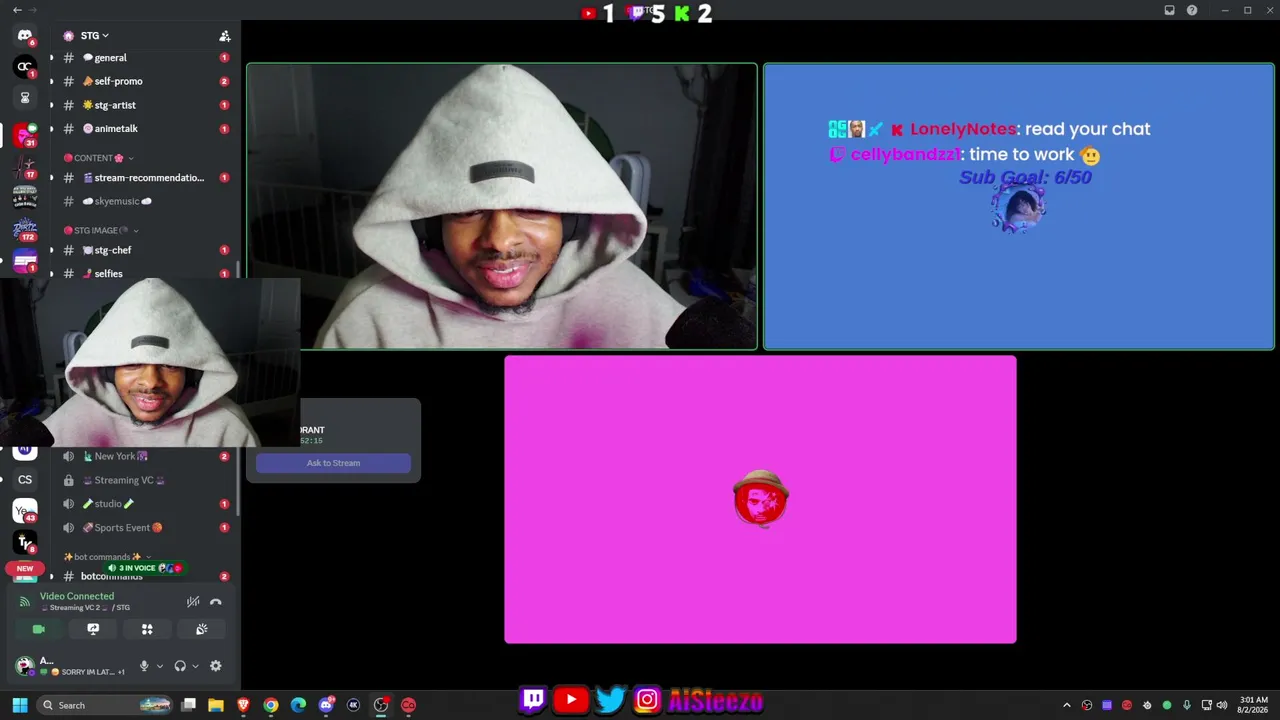
Task: Mute the microphone
Action: tap(144, 666)
